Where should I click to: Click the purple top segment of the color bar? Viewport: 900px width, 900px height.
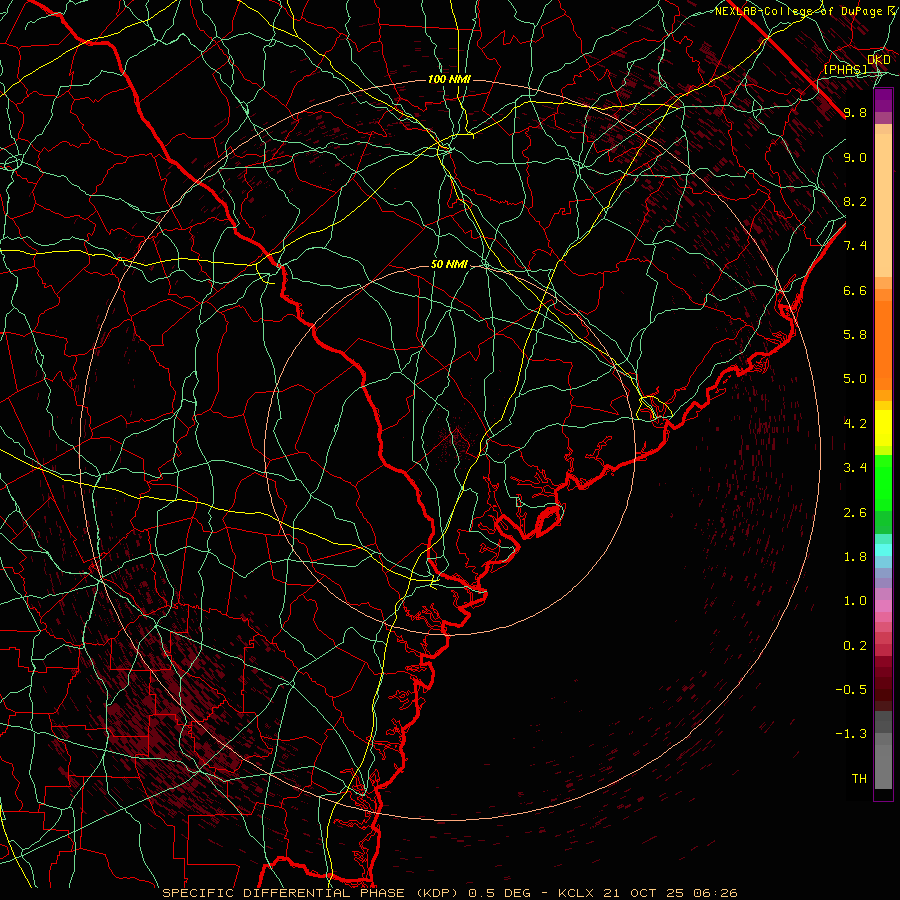883,100
